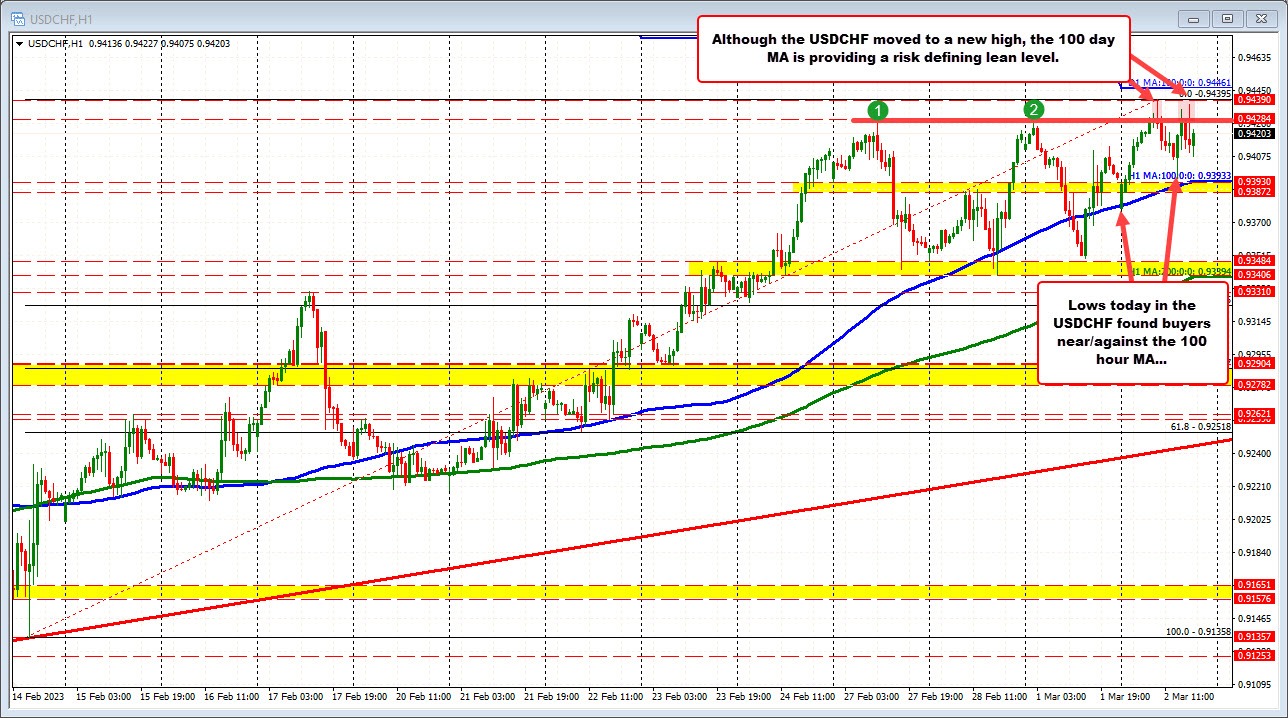Select the red 0.94284 price level label
The image size is (1288, 718).
1253,120
